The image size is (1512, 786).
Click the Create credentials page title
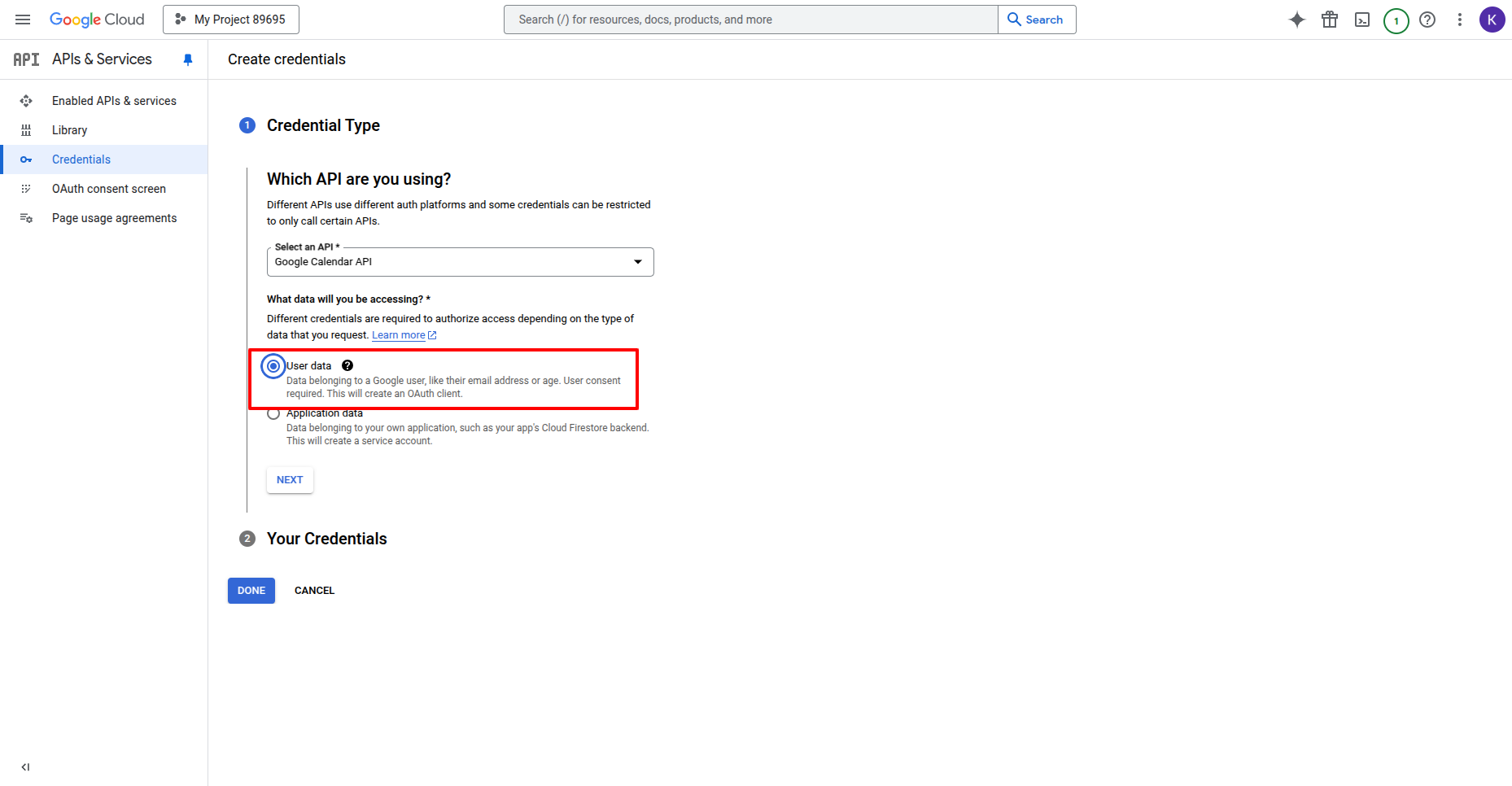pos(286,59)
